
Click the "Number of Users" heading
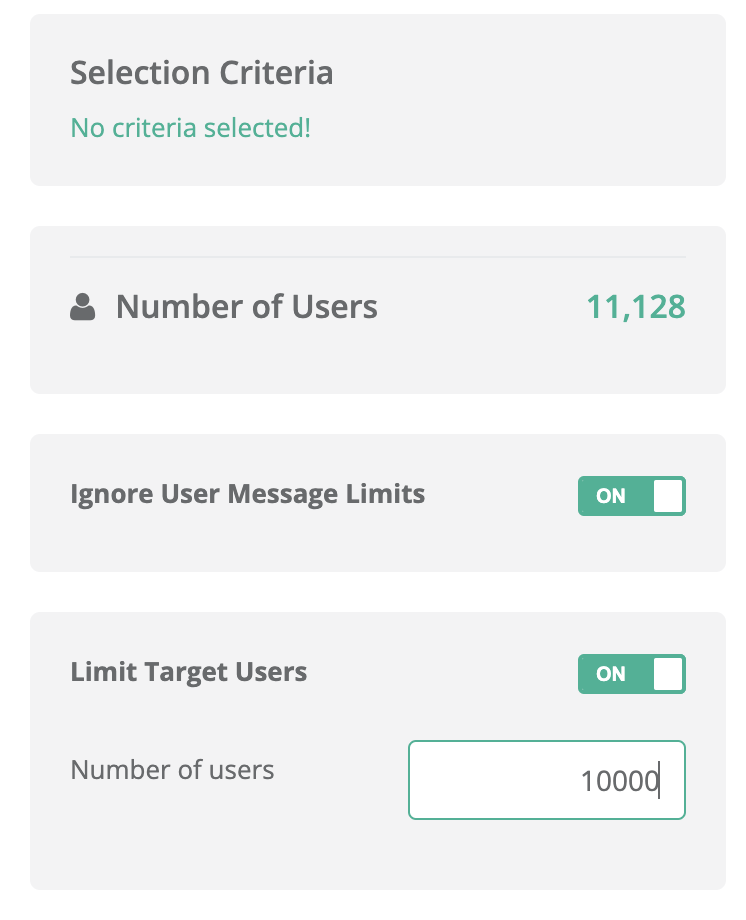[x=247, y=307]
